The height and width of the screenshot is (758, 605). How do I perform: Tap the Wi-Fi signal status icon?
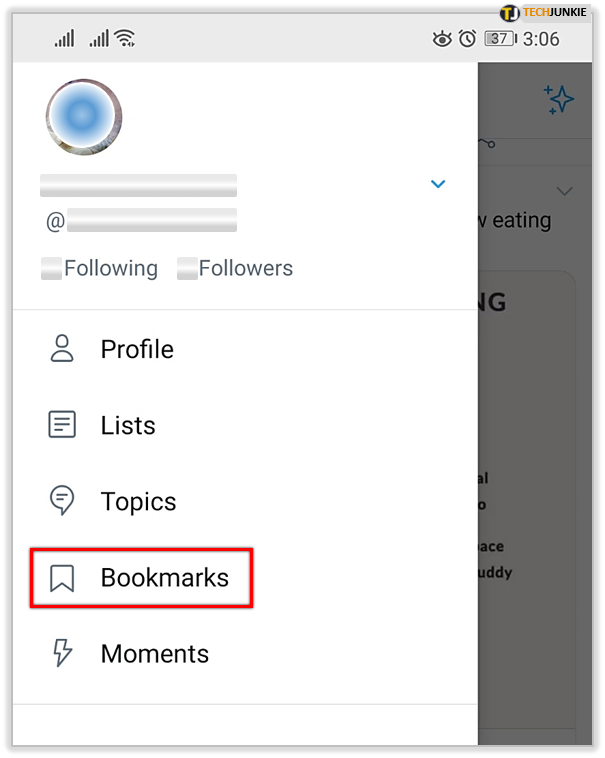pos(125,39)
